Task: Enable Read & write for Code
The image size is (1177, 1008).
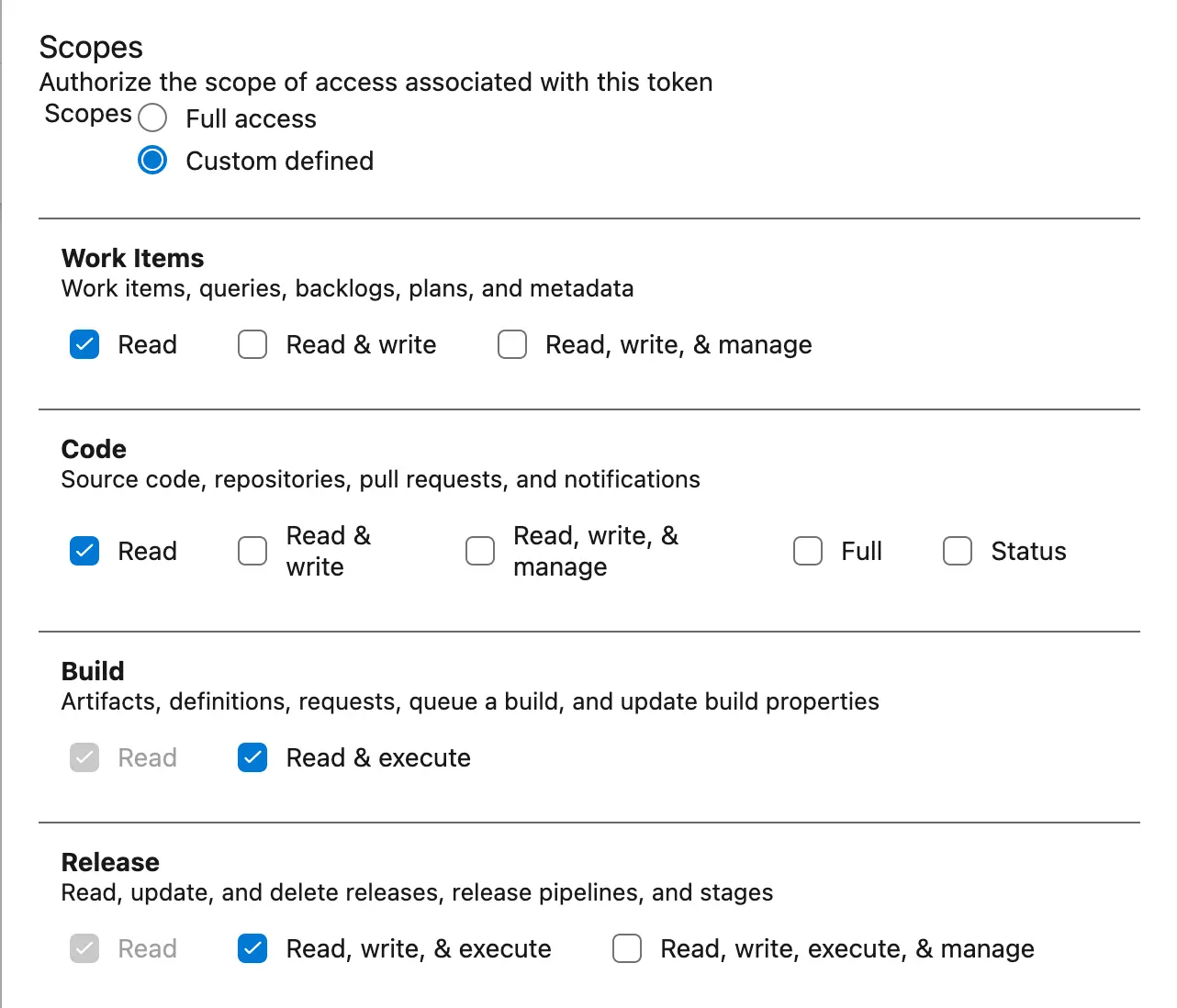Action: [x=252, y=551]
